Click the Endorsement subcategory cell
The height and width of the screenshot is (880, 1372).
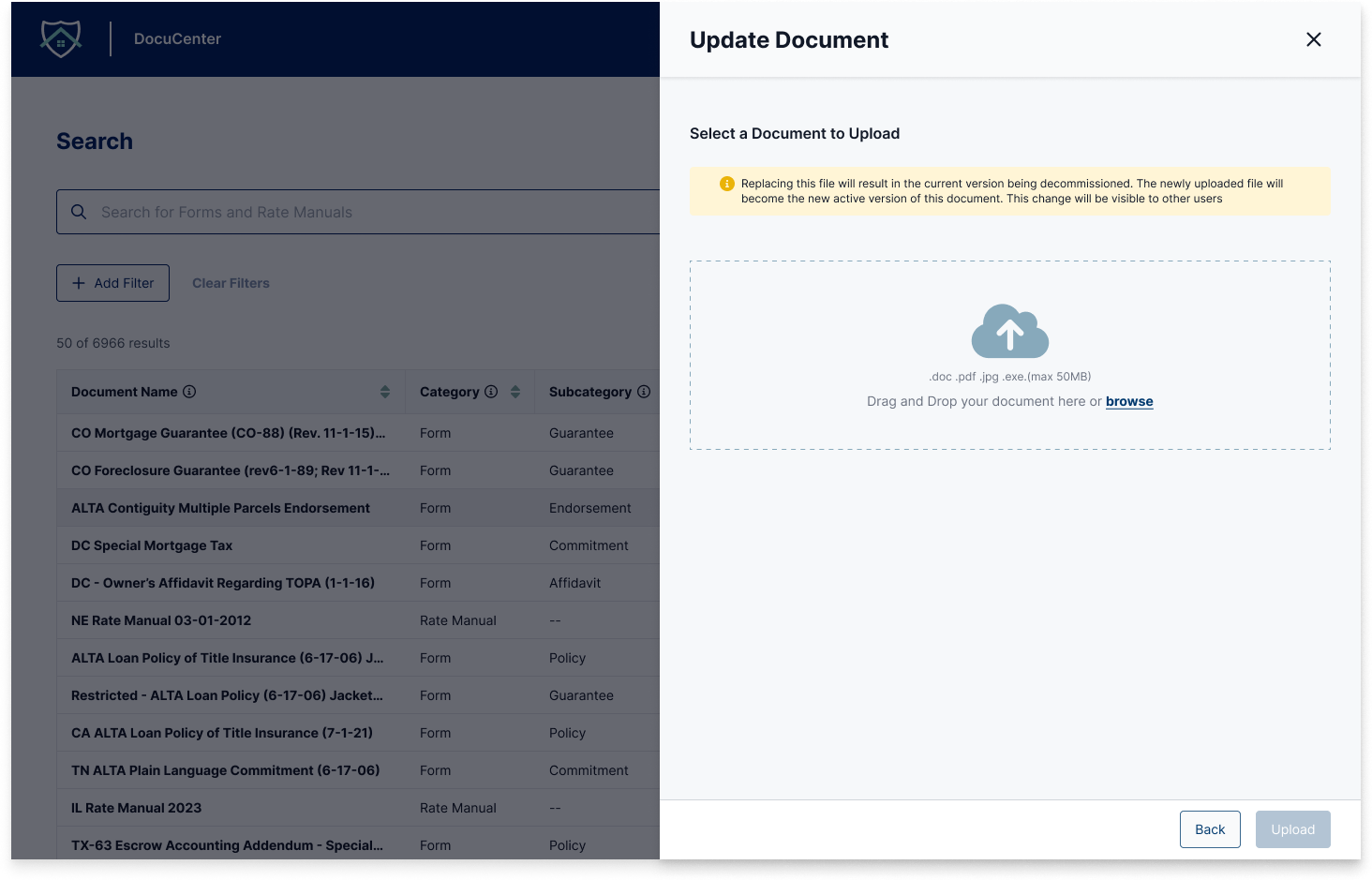coord(590,508)
